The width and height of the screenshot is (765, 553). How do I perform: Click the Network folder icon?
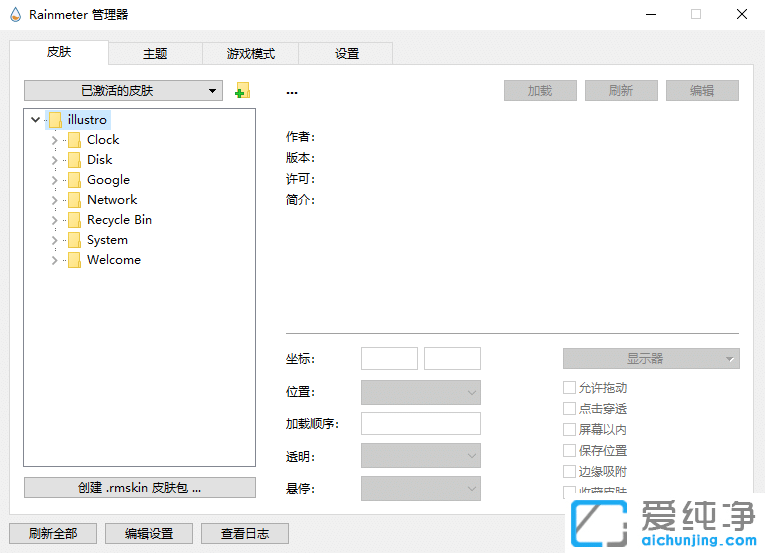[74, 200]
